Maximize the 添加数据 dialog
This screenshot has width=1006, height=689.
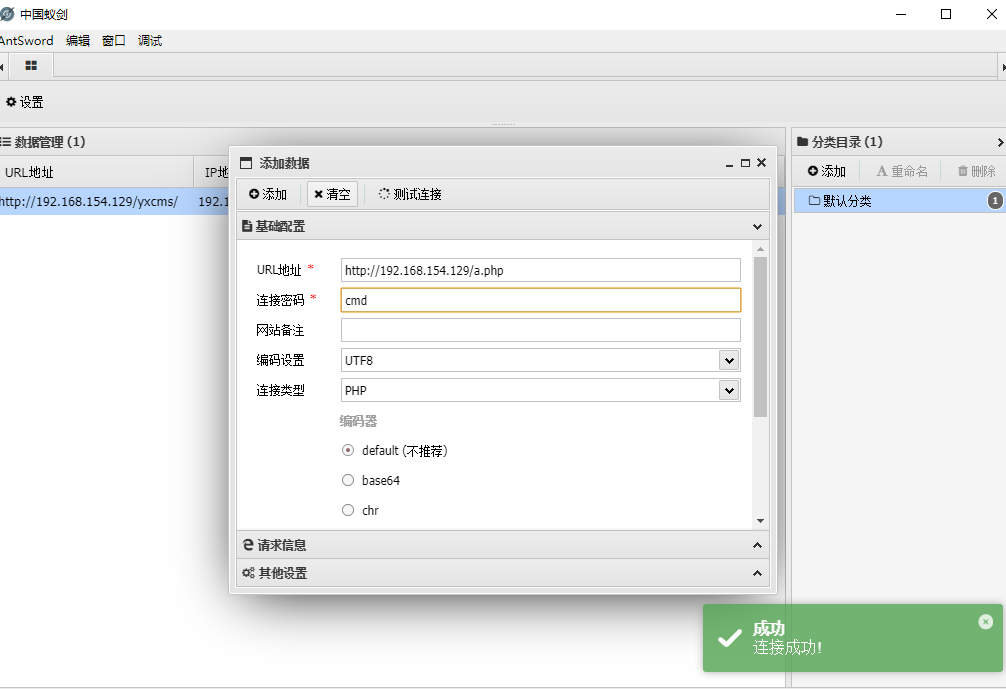(x=746, y=163)
